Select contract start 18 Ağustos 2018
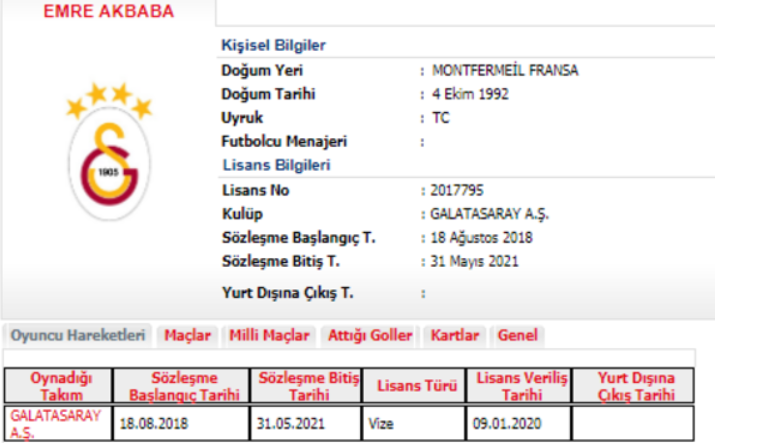771x446 pixels. point(481,238)
